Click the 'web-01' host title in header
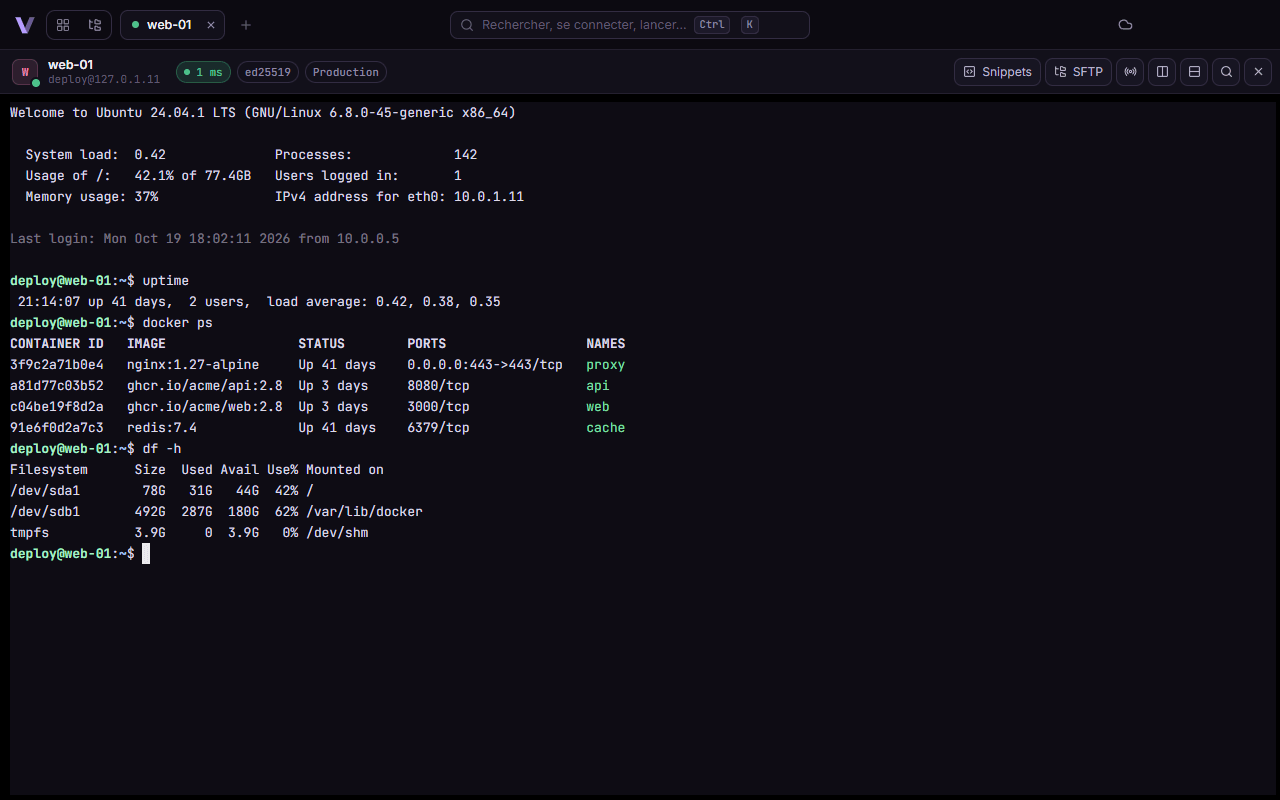The width and height of the screenshot is (1280, 800). [70, 64]
